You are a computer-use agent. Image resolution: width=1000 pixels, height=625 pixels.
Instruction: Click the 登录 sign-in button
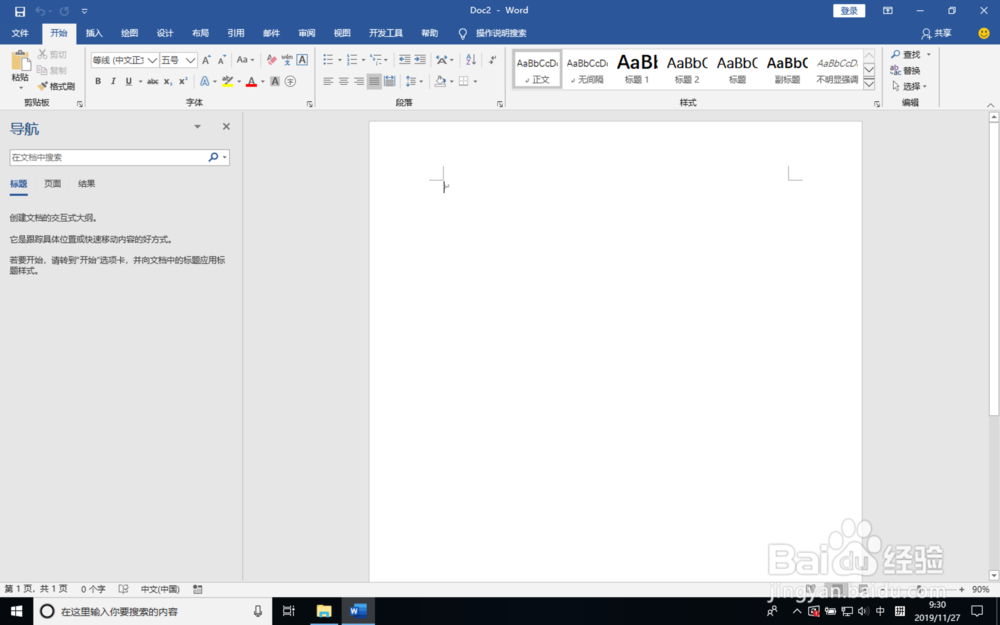click(x=849, y=11)
